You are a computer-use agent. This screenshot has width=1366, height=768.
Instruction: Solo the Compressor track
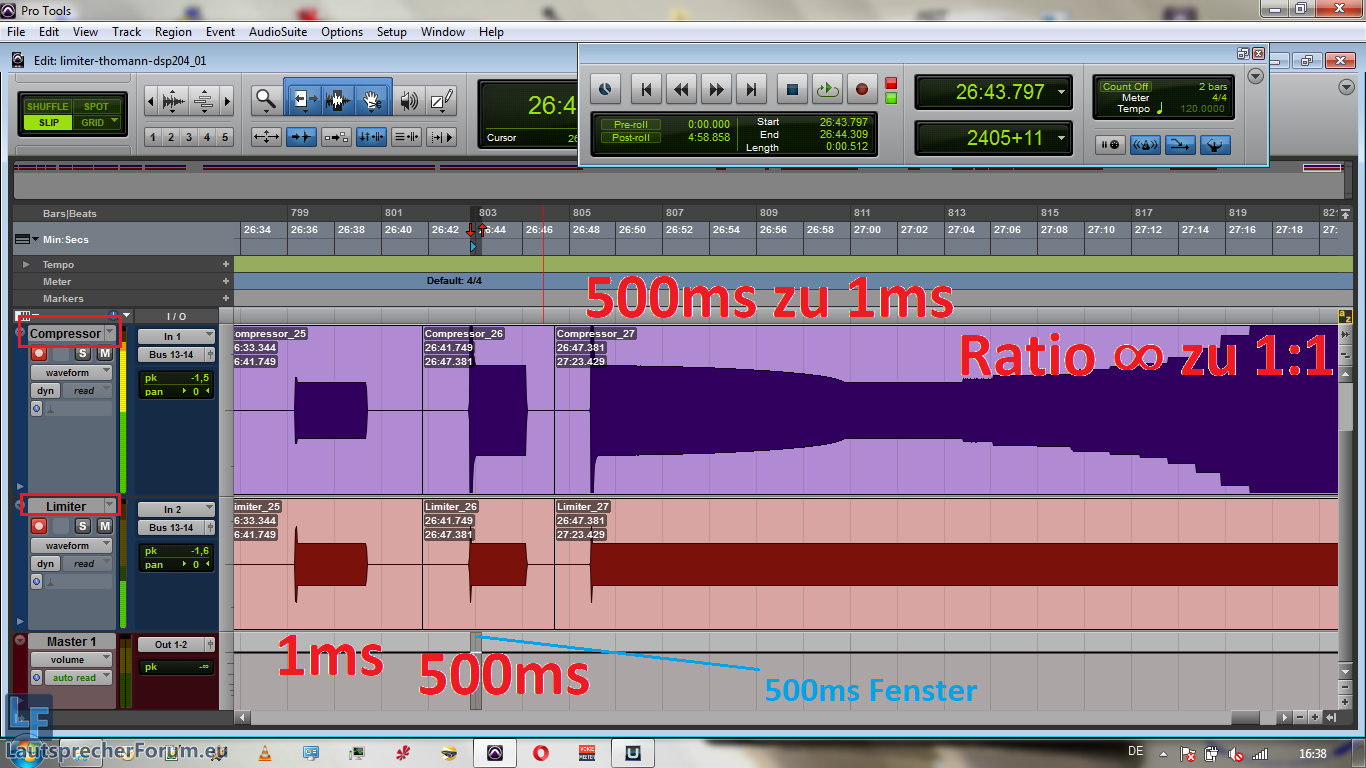(x=83, y=353)
